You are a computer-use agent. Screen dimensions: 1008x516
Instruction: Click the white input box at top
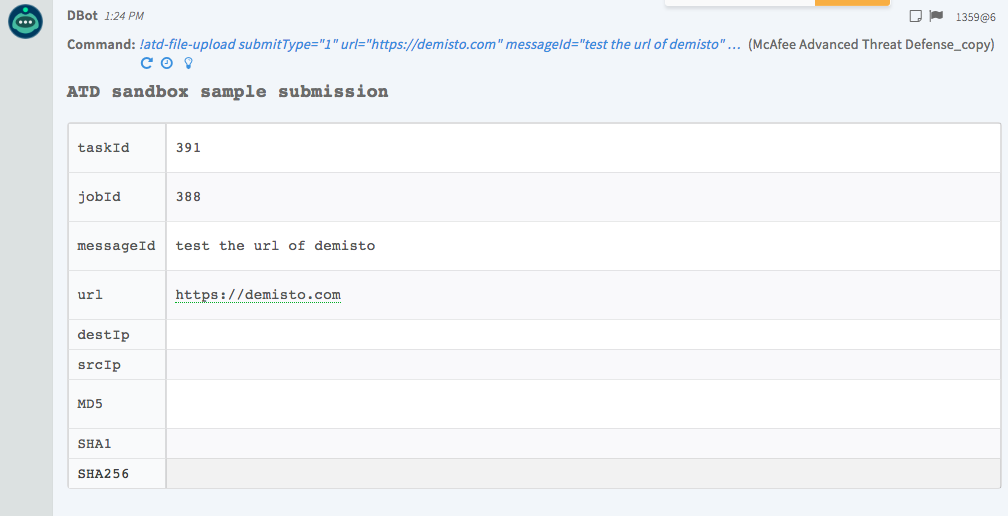739,3
